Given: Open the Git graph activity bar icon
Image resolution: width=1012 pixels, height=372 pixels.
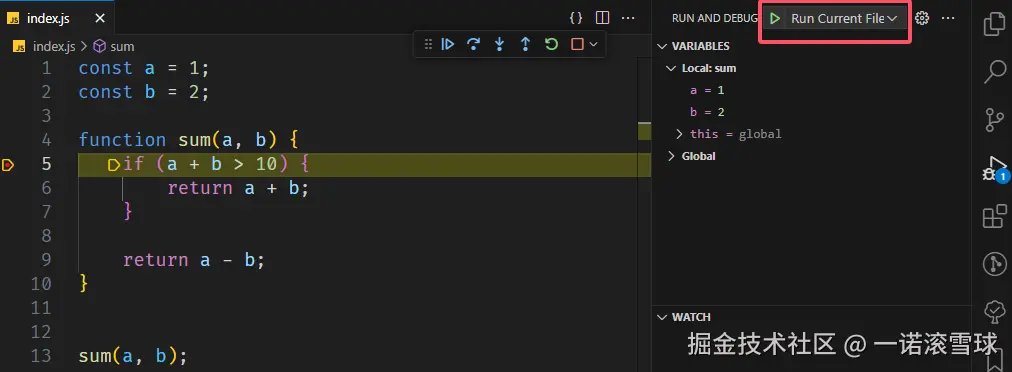Looking at the screenshot, I should click(x=995, y=264).
